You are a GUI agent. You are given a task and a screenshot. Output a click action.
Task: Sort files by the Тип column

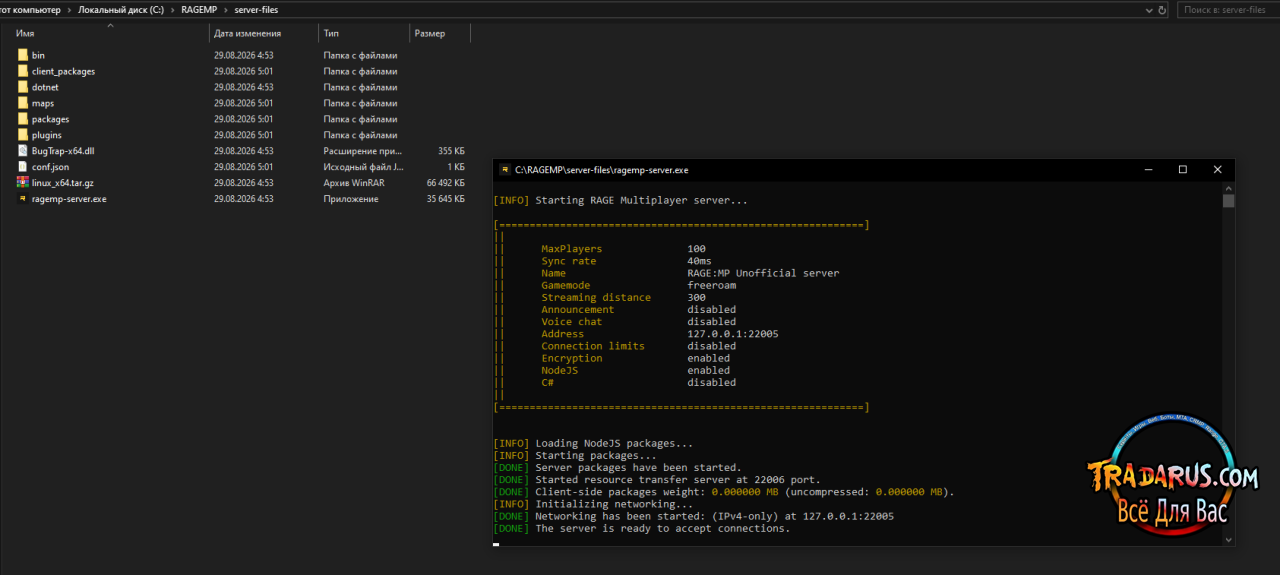[331, 34]
